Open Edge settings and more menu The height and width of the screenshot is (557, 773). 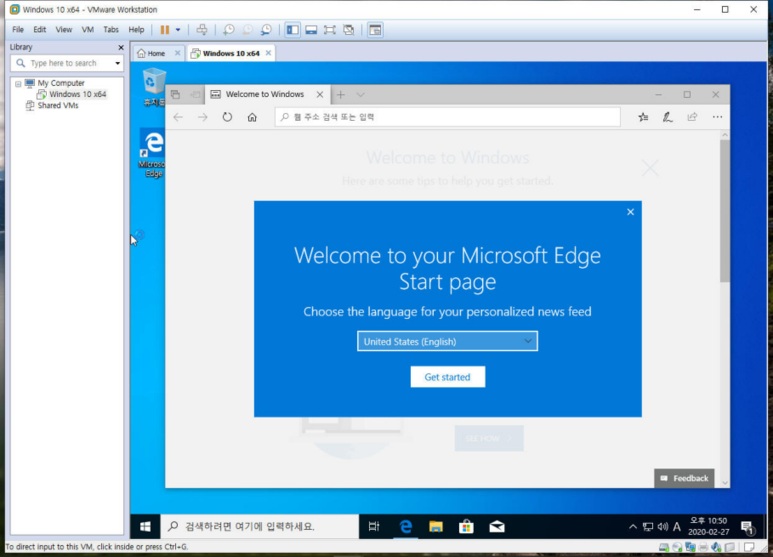717,117
